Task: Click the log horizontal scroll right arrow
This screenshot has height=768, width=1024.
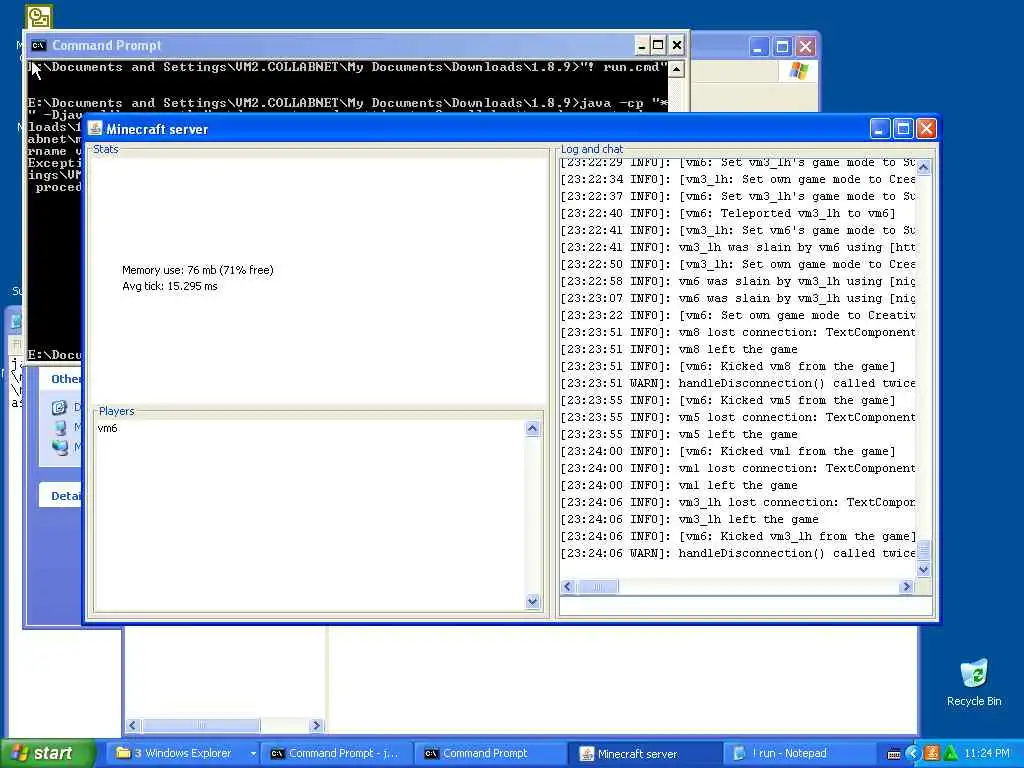Action: click(x=906, y=586)
